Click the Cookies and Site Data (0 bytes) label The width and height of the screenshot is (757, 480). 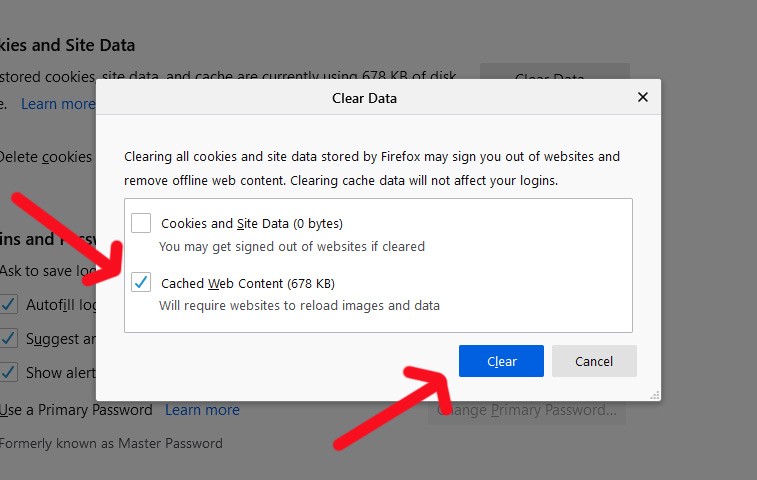click(x=251, y=224)
